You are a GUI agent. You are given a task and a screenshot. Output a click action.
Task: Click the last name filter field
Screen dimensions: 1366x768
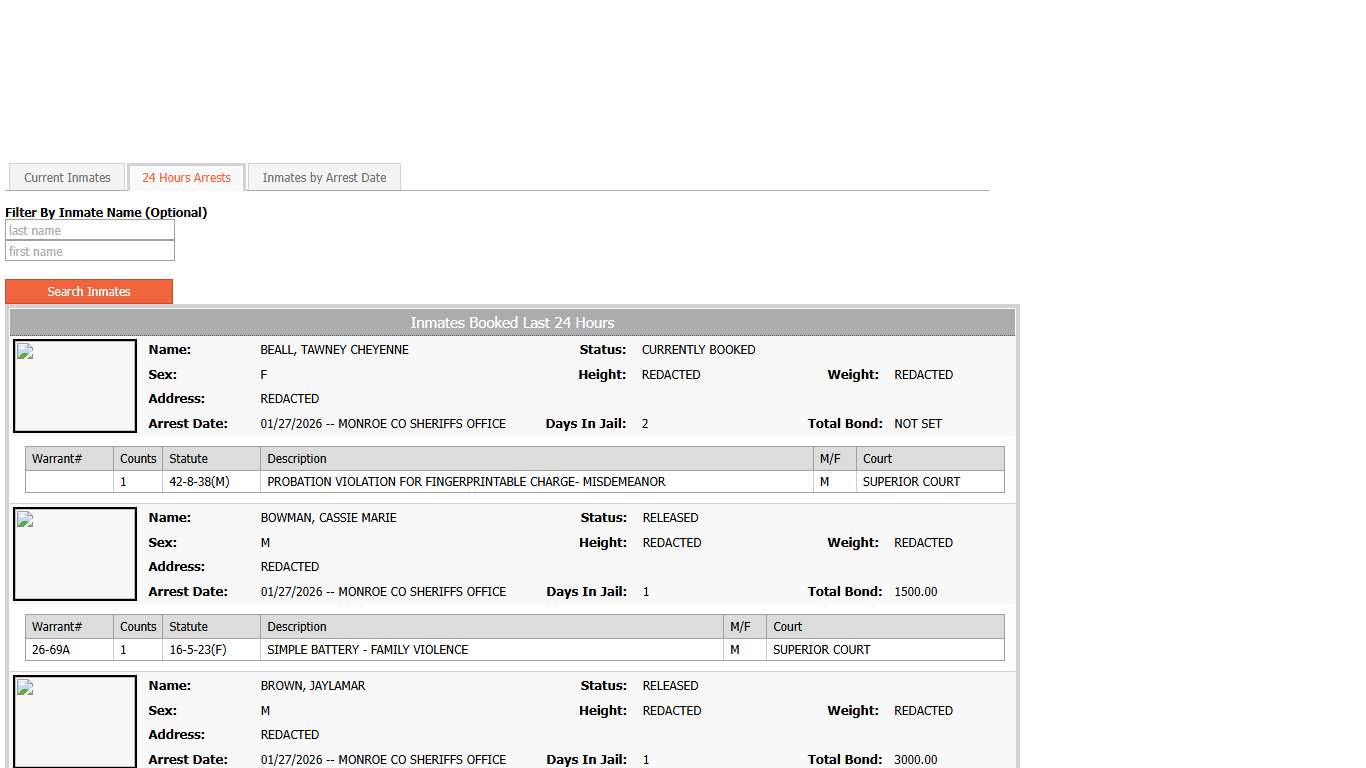[90, 231]
